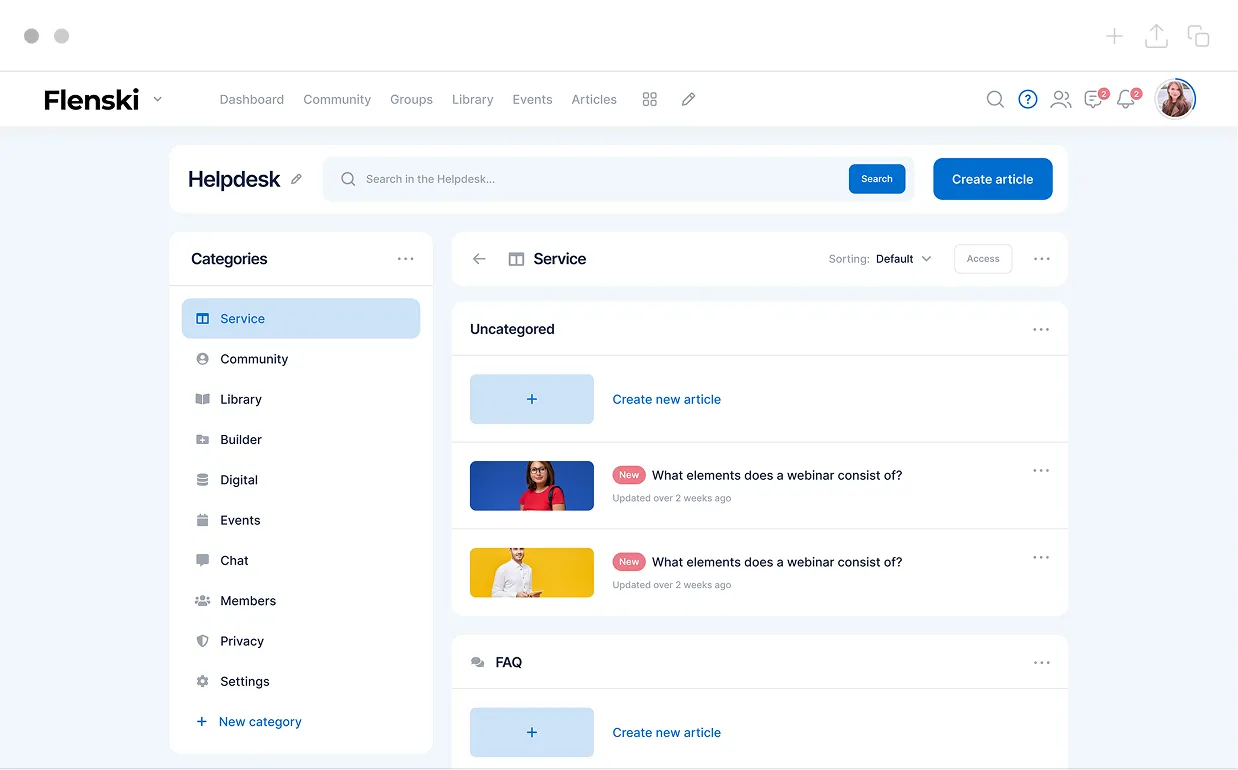Screen dimensions: 1238x770
Task: Switch to the Community navigation tab
Action: pyautogui.click(x=337, y=99)
